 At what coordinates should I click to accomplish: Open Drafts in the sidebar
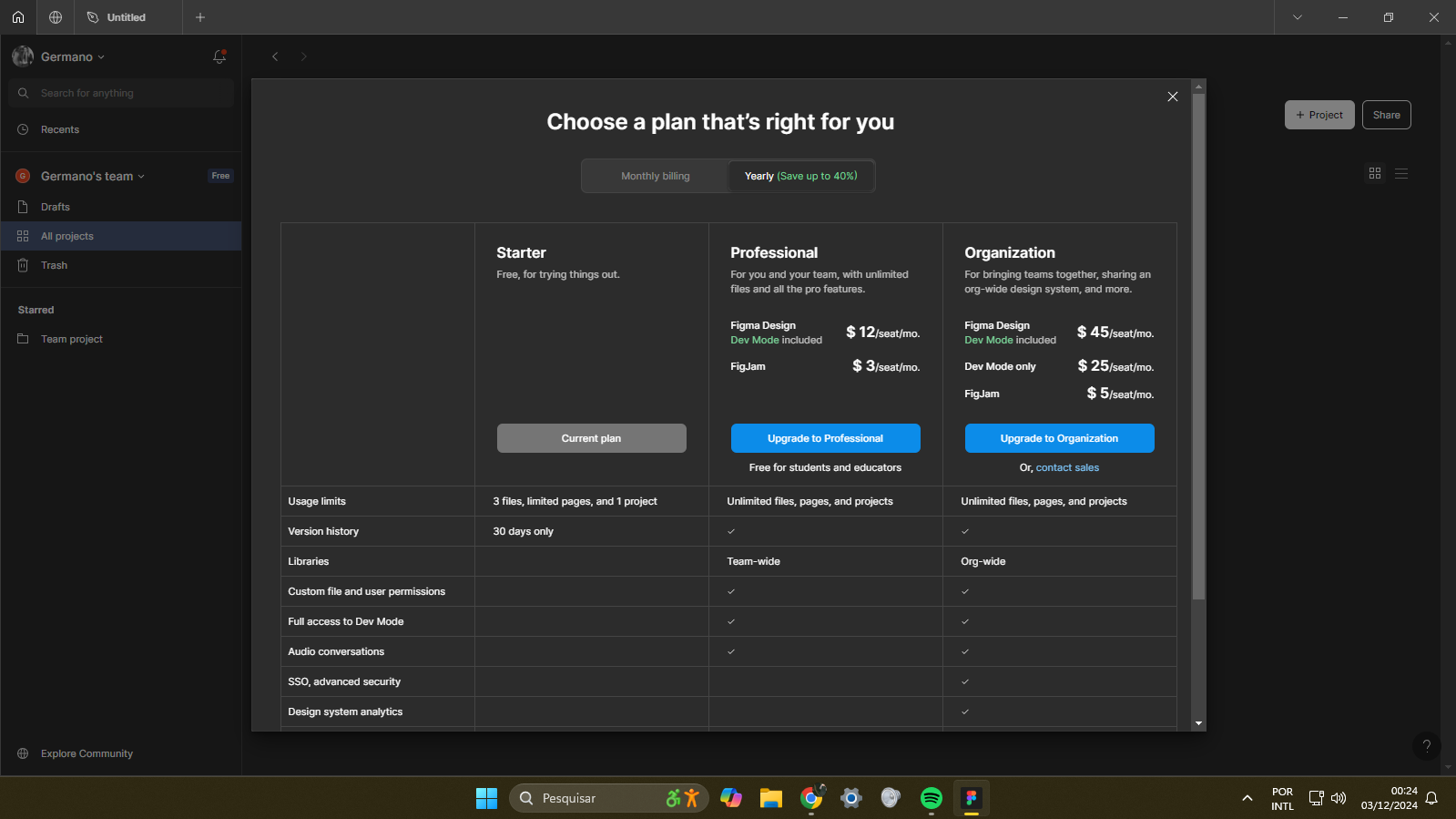[x=120, y=207]
